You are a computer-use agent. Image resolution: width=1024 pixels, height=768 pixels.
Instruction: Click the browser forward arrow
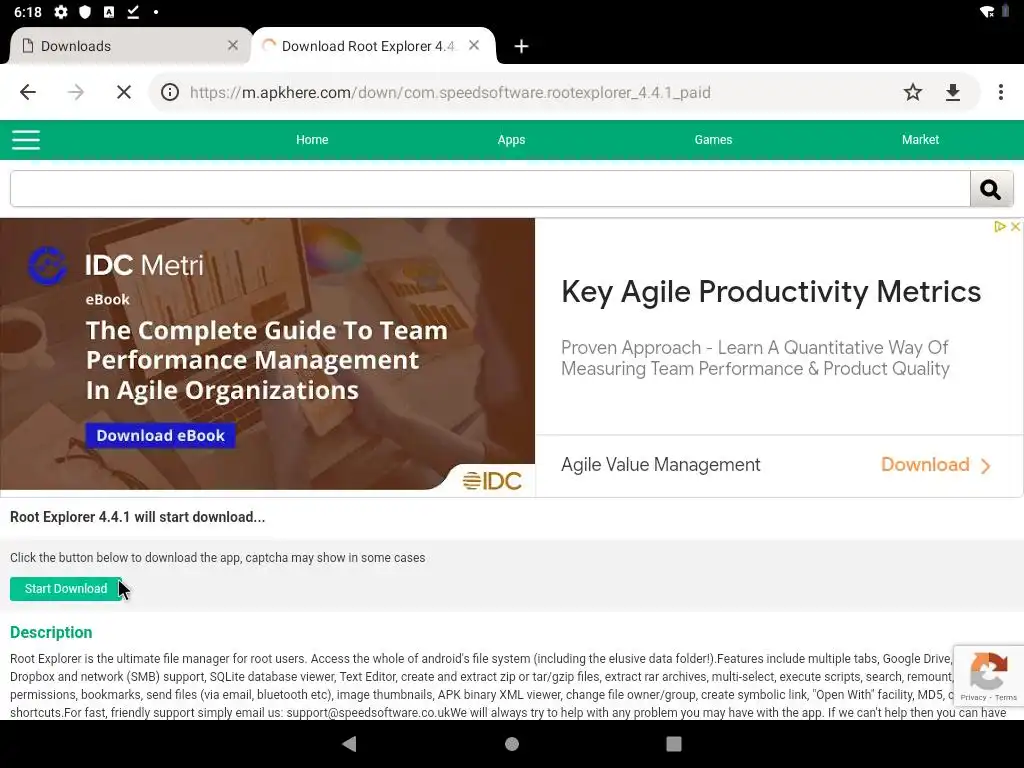pos(76,92)
